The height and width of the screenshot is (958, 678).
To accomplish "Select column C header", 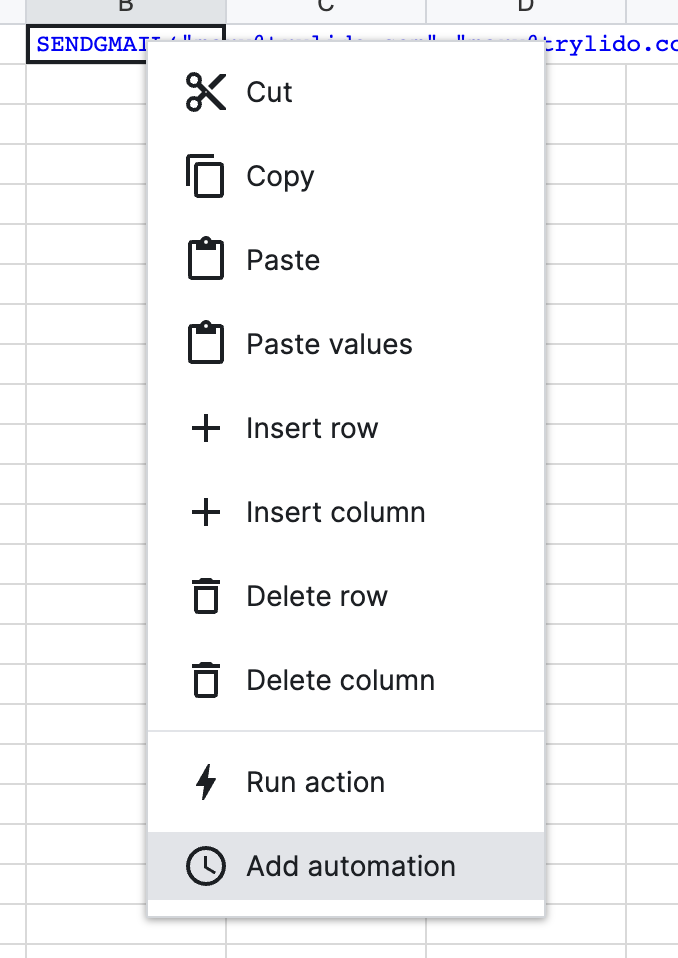I will click(325, 8).
